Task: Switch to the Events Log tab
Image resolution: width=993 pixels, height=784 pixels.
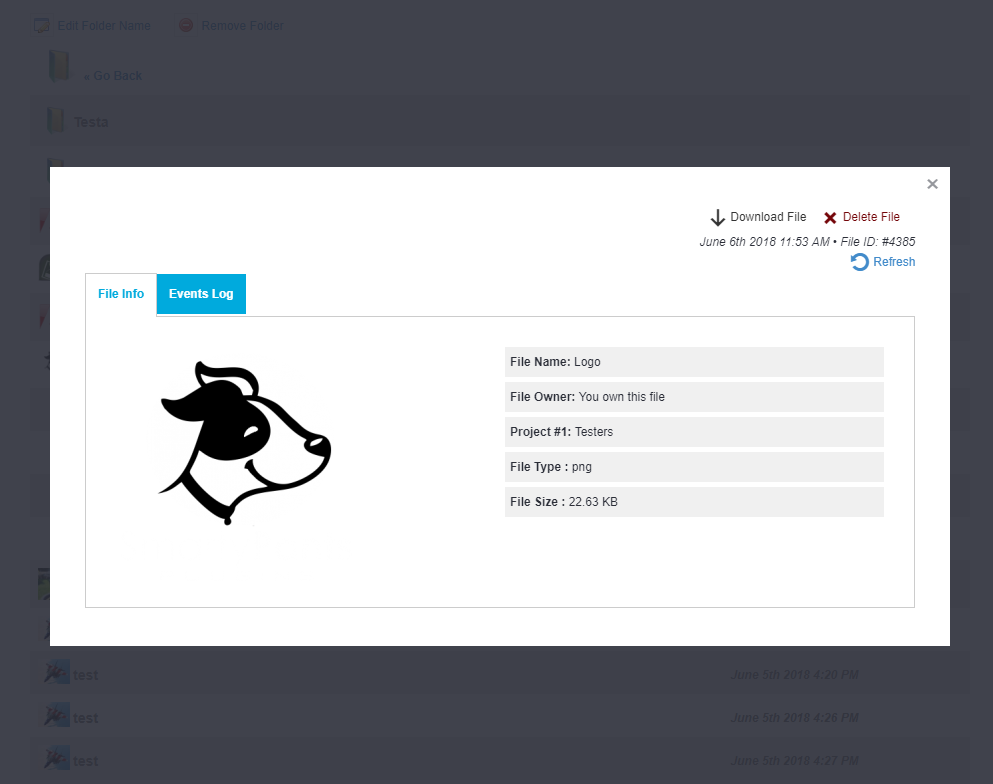Action: tap(201, 294)
